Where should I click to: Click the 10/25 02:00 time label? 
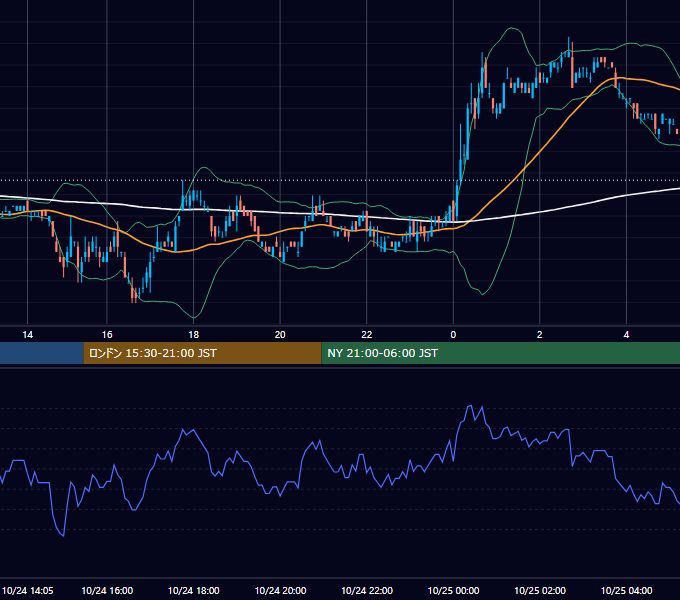coord(540,590)
